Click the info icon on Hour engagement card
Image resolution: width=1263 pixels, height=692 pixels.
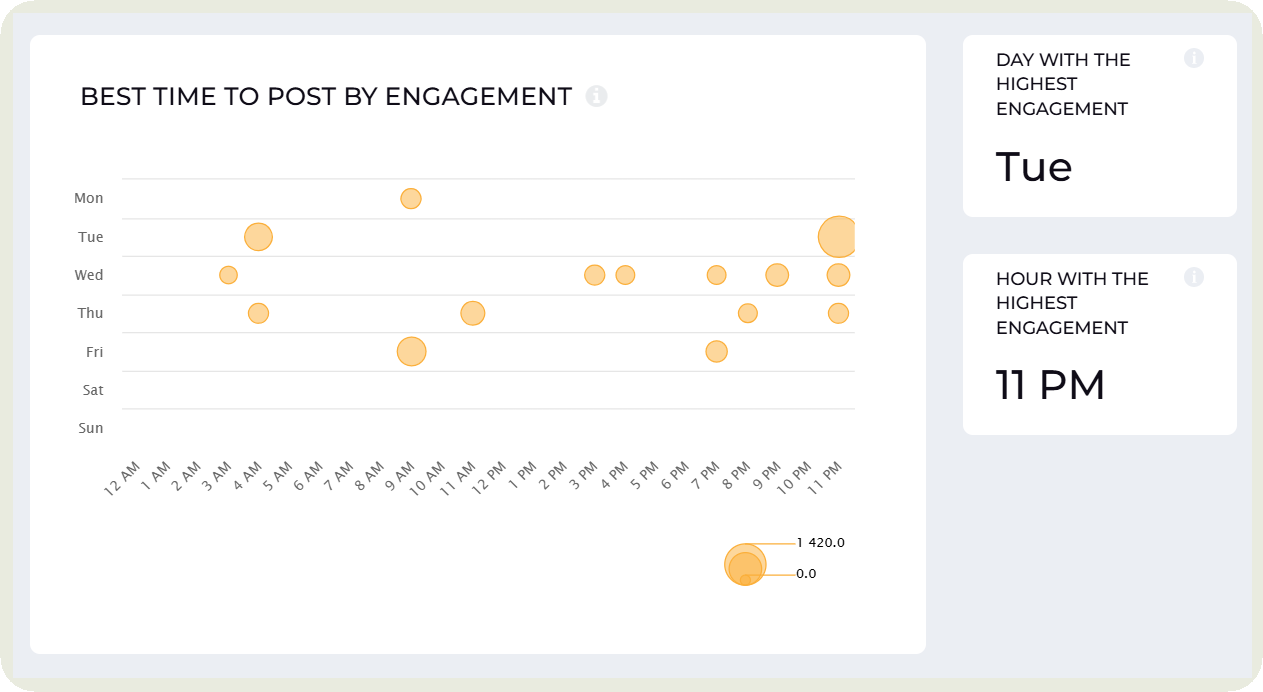(x=1194, y=277)
